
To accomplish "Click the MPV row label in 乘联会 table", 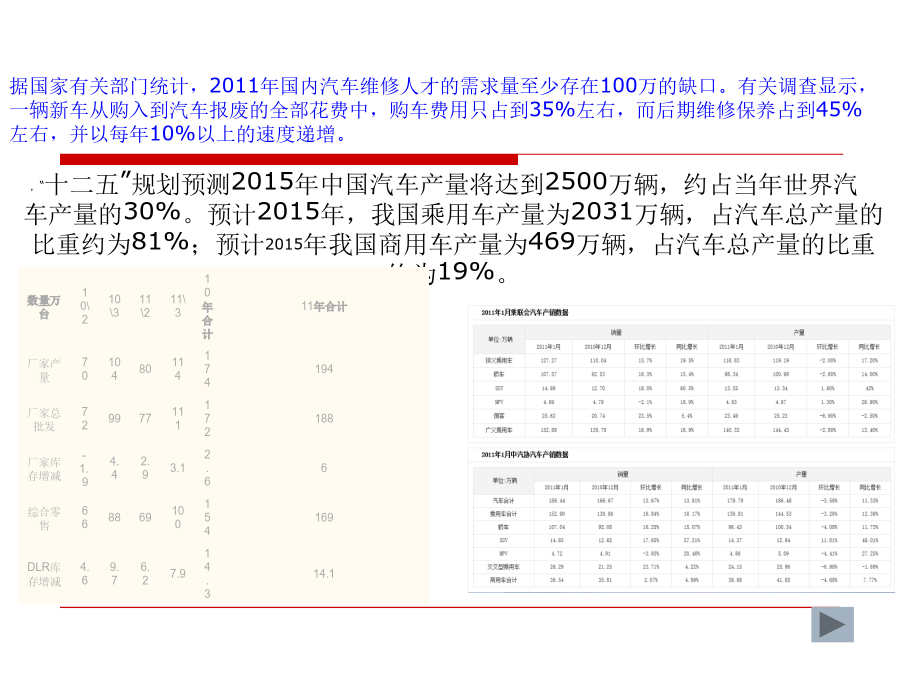I will 499,402.
